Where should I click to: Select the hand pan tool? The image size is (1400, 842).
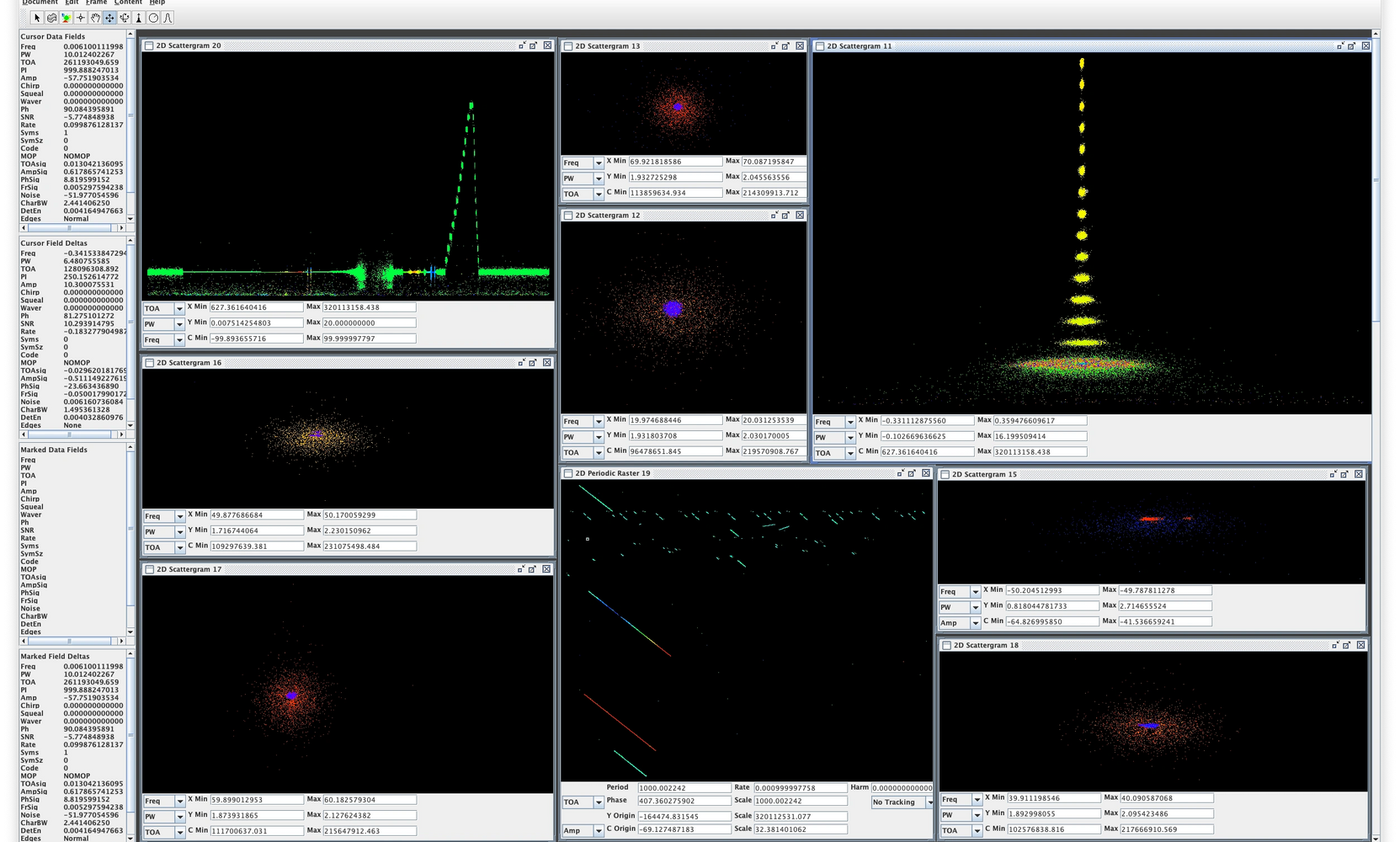coord(95,18)
